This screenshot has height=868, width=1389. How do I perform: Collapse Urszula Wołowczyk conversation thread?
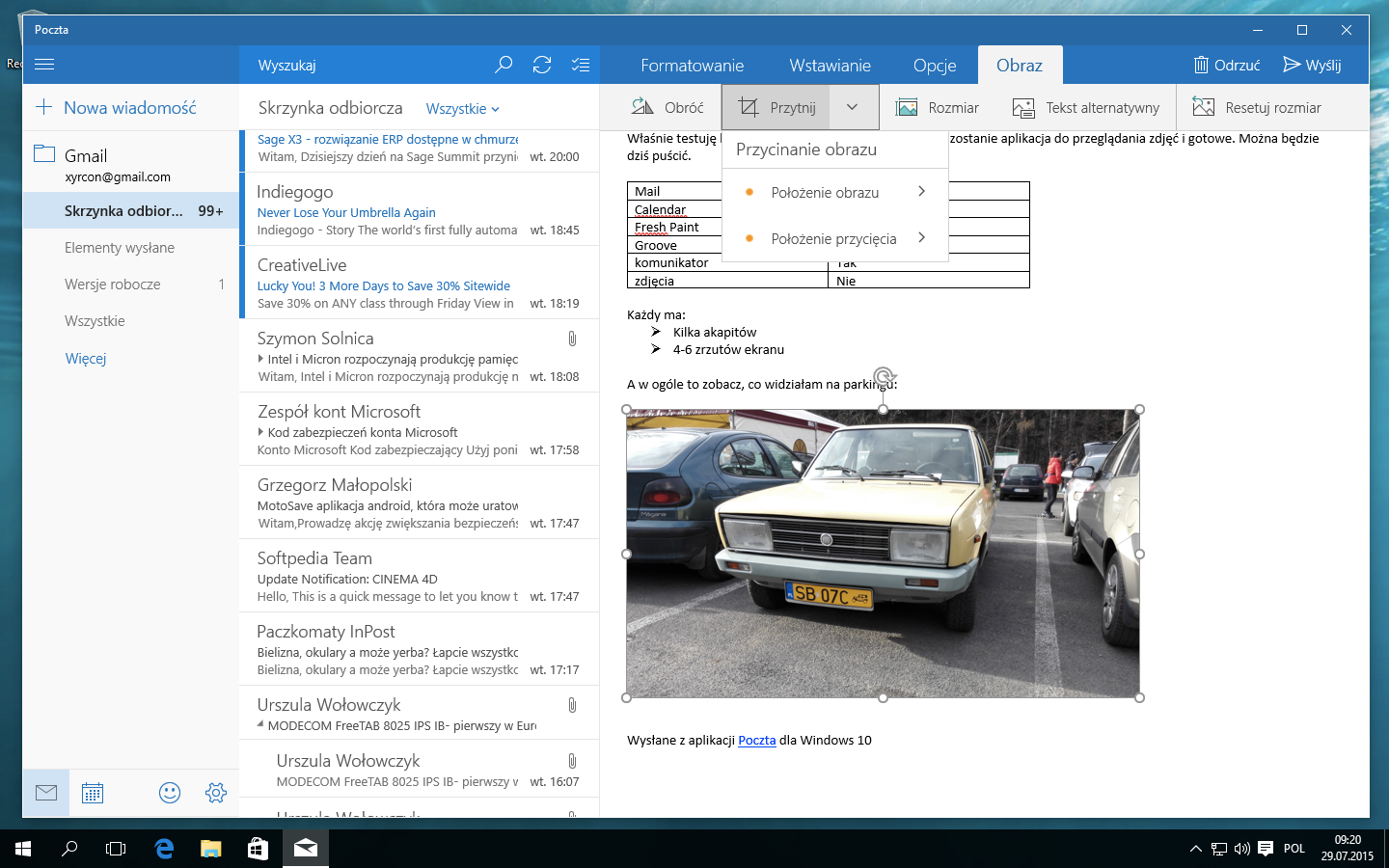[260, 725]
